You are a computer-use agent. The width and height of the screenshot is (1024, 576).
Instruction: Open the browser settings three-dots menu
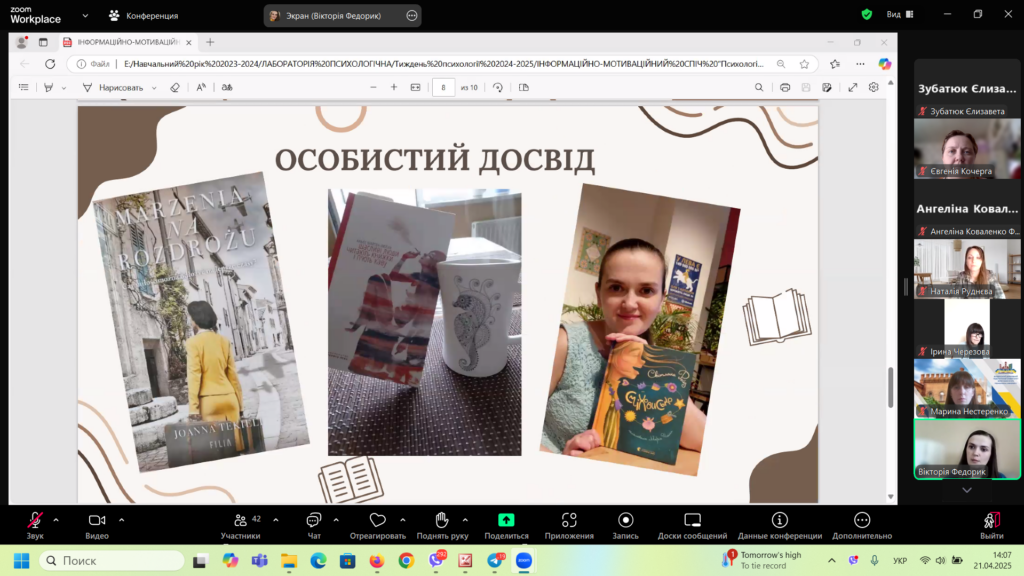(x=860, y=64)
